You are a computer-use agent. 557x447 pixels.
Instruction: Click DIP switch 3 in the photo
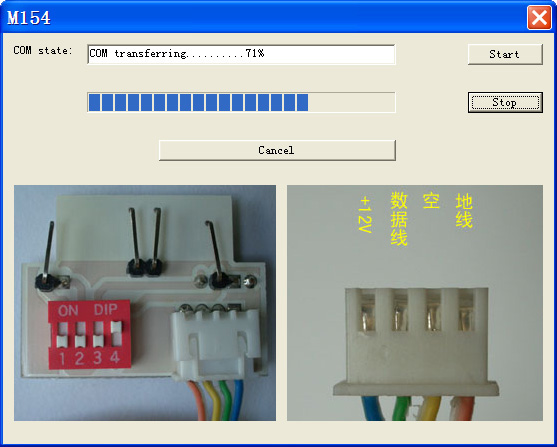tap(98, 335)
